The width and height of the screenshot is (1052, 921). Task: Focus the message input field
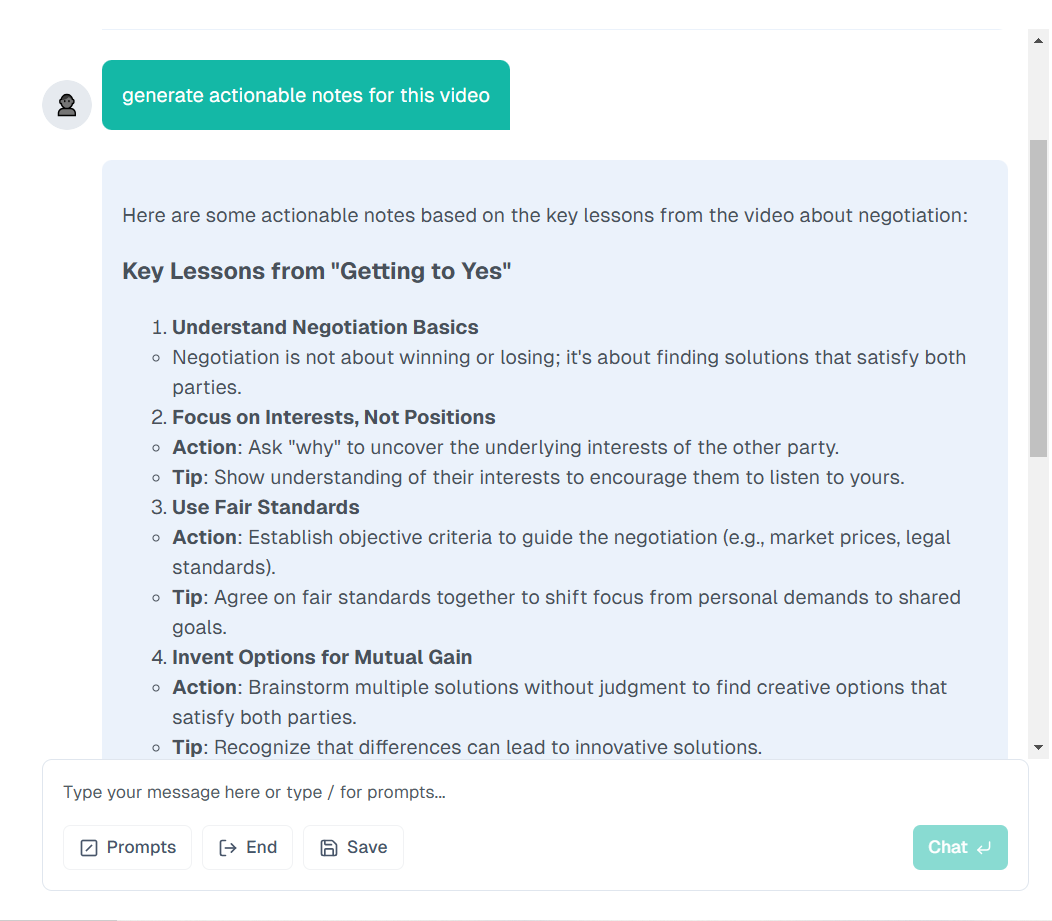click(535, 792)
